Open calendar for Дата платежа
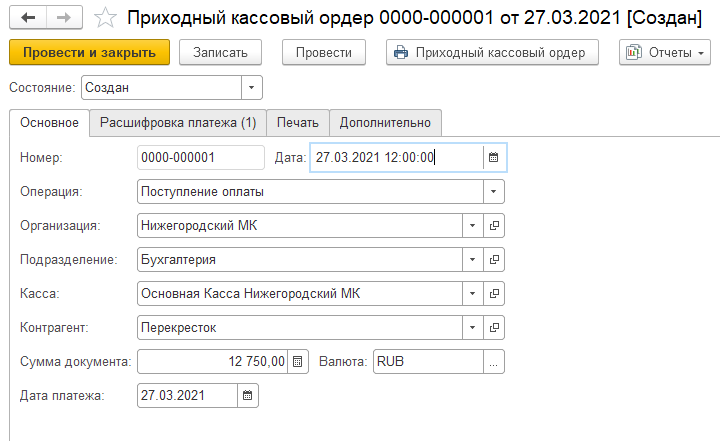This screenshot has height=441, width=720. point(248,395)
